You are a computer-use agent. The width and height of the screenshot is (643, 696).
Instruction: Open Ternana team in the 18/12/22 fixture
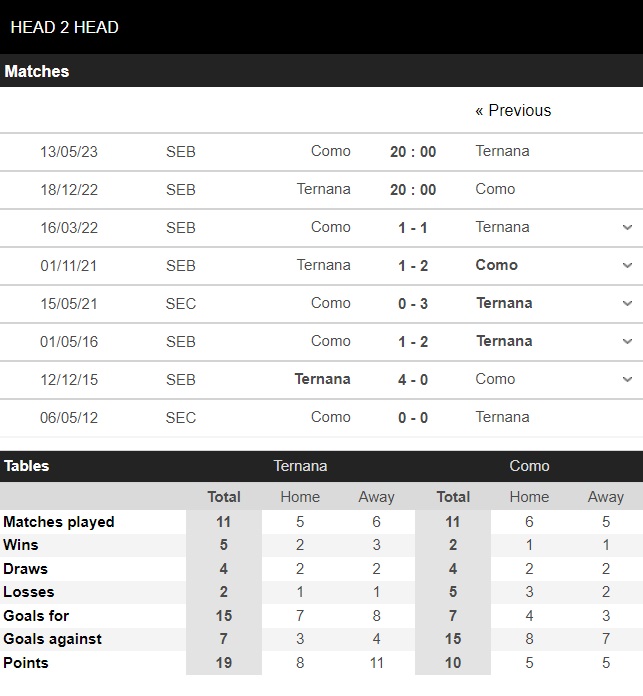point(323,189)
